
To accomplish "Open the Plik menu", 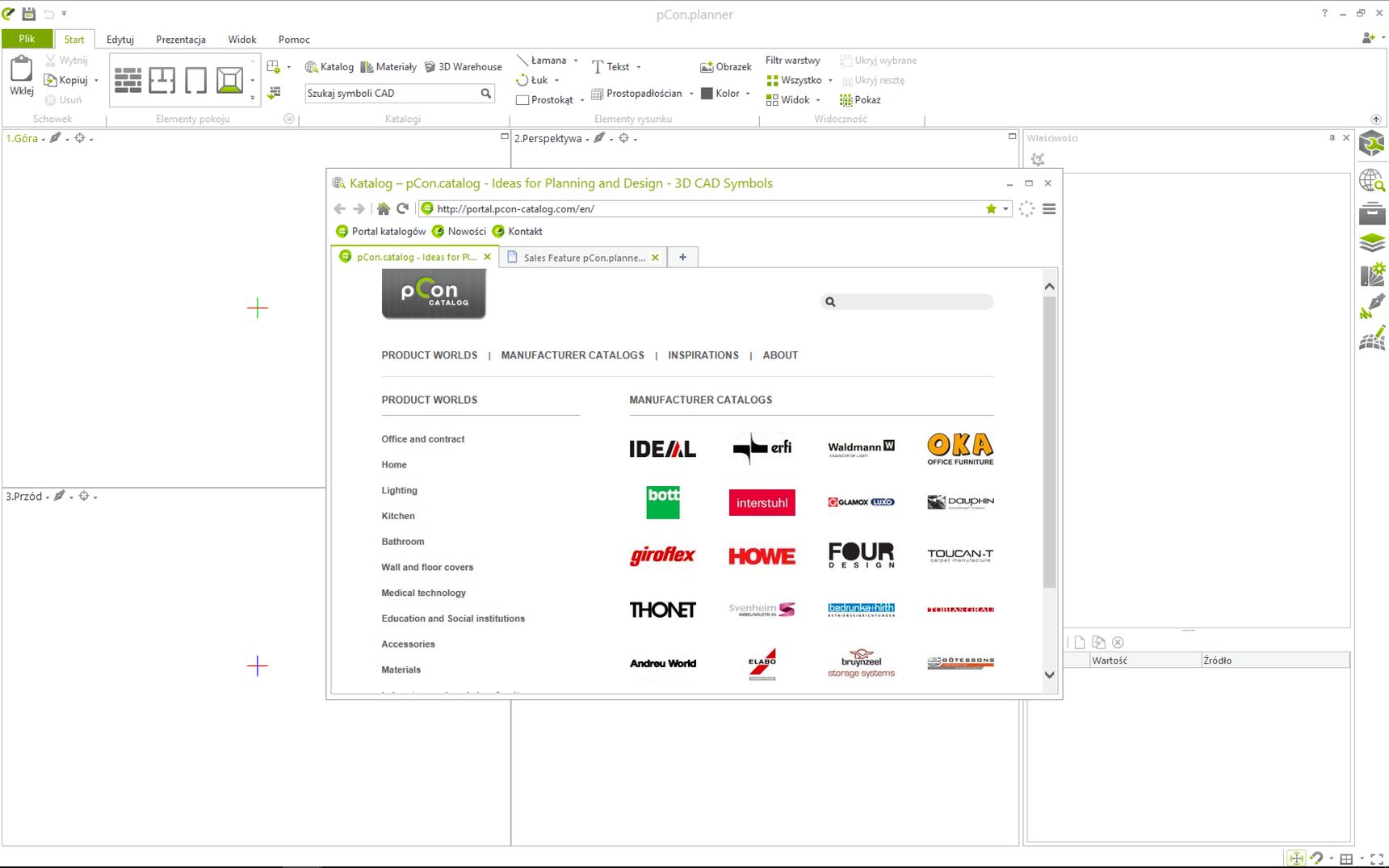I will point(27,39).
